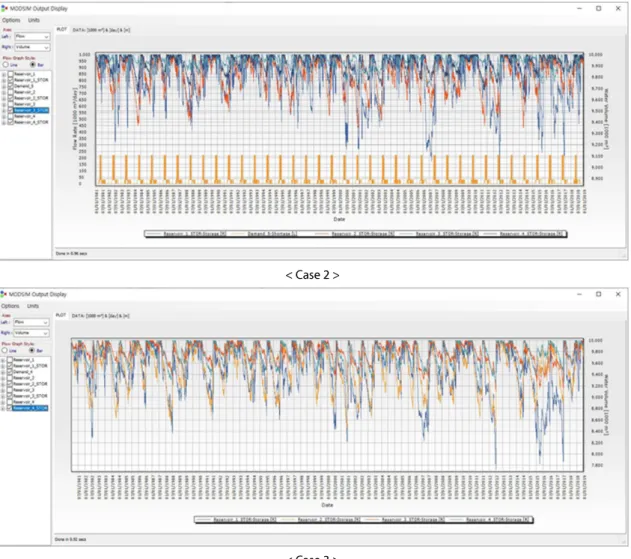Expand Reservoir_4_STOR tree node in Case 3 window

pyautogui.click(x=3, y=408)
